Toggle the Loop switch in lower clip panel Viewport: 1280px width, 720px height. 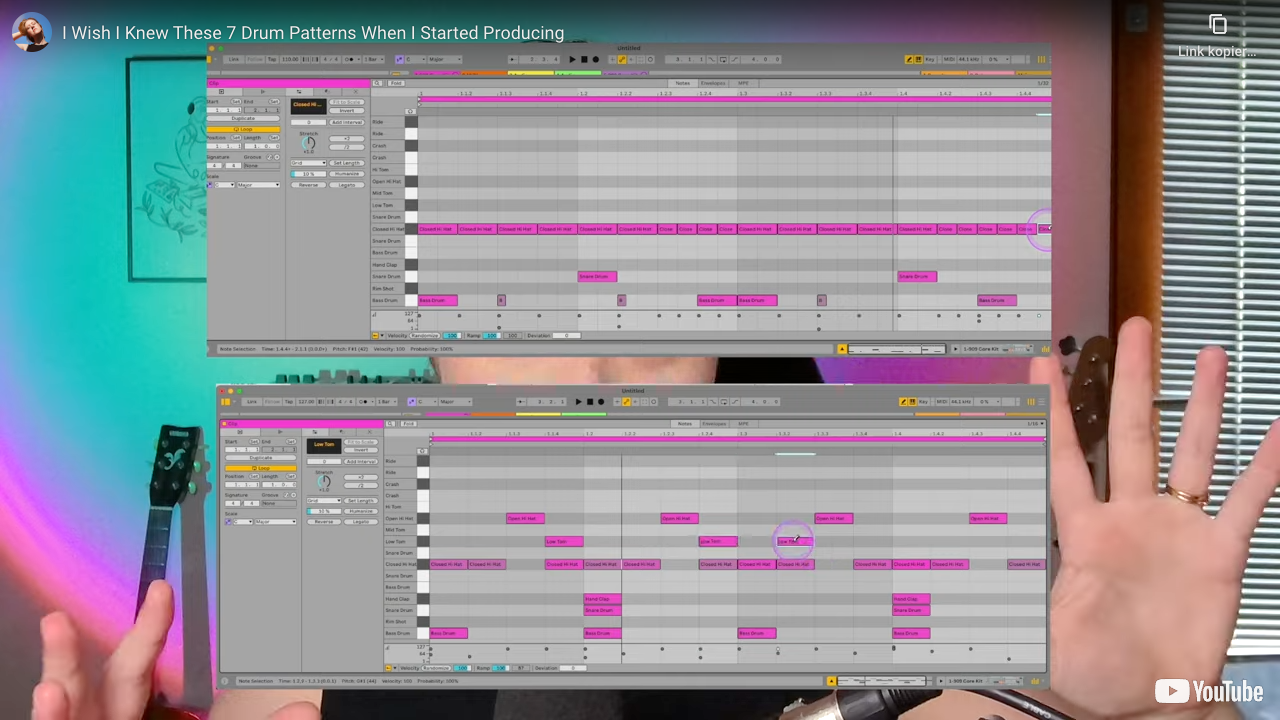pyautogui.click(x=261, y=468)
